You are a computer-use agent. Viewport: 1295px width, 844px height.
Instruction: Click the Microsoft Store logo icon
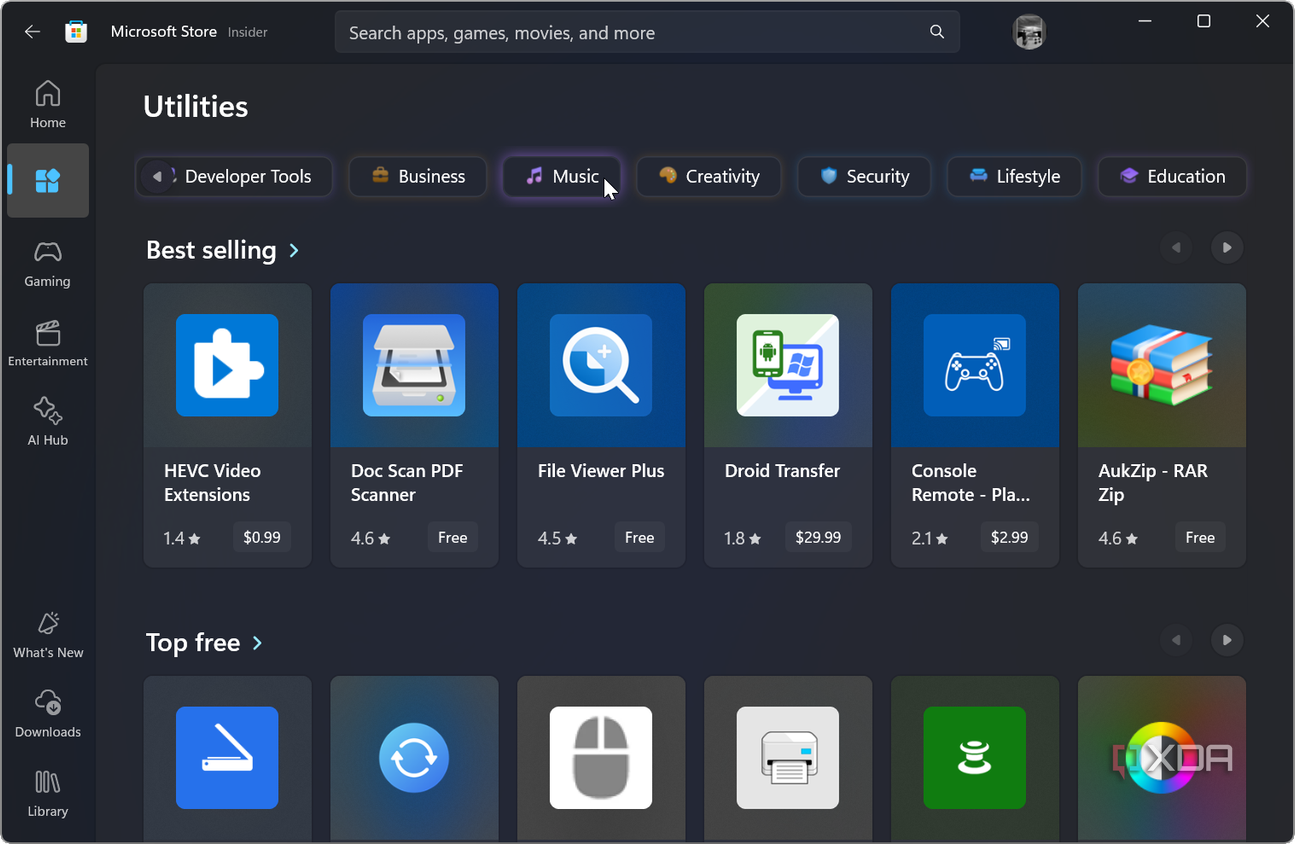pyautogui.click(x=76, y=32)
